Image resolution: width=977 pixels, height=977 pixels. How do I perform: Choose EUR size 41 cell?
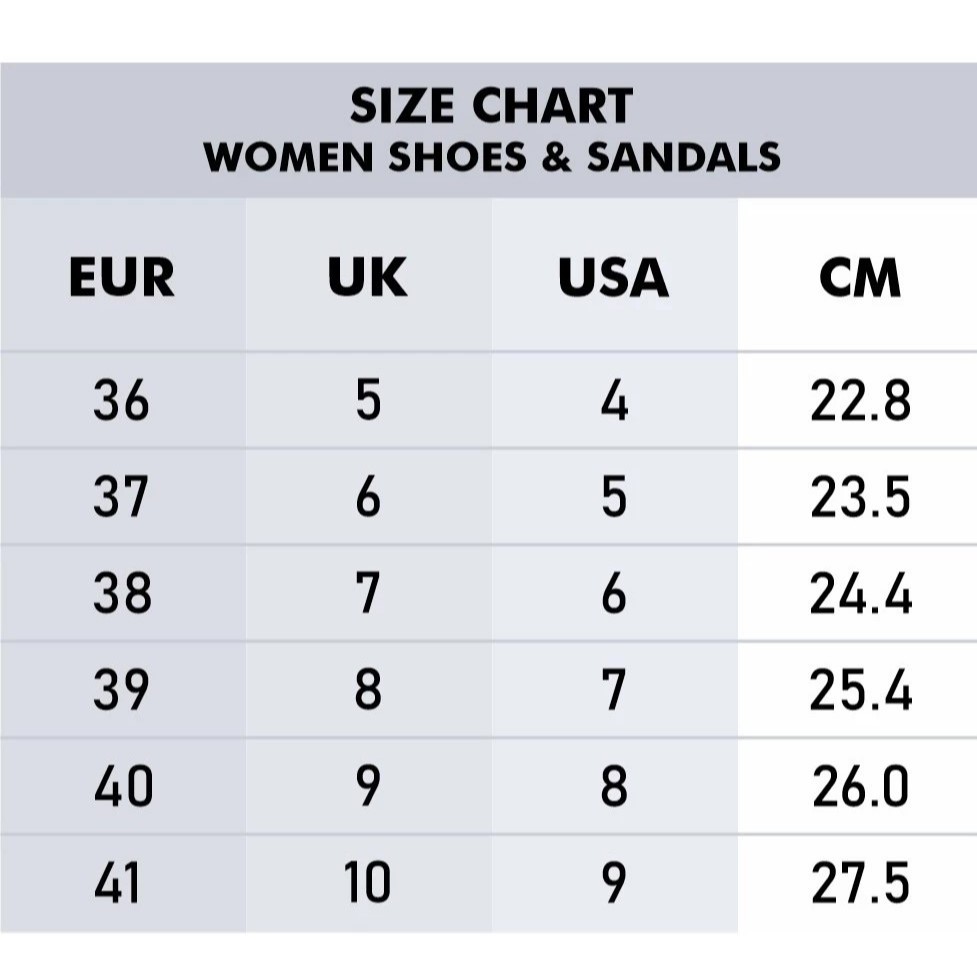[119, 884]
